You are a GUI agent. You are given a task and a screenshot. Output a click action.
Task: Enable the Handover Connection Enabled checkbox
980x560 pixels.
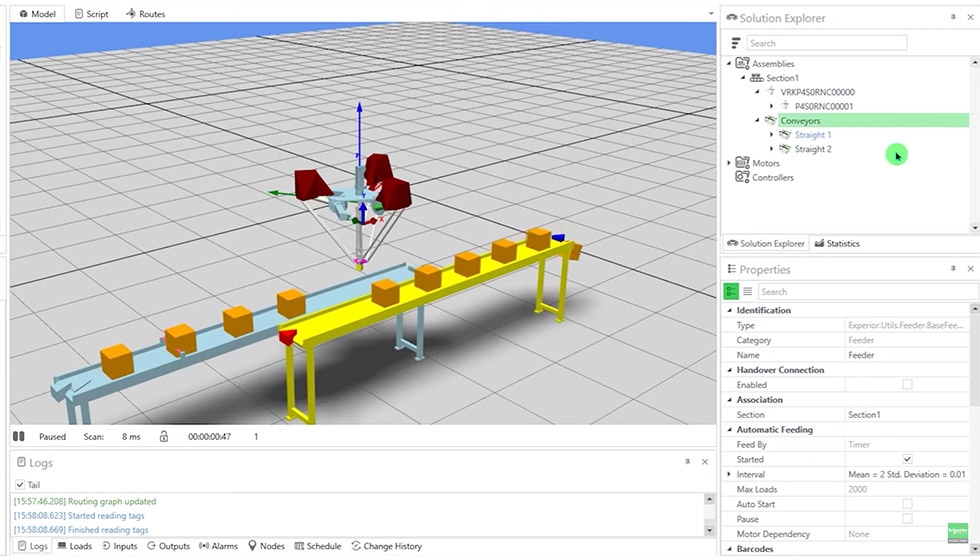[907, 384]
